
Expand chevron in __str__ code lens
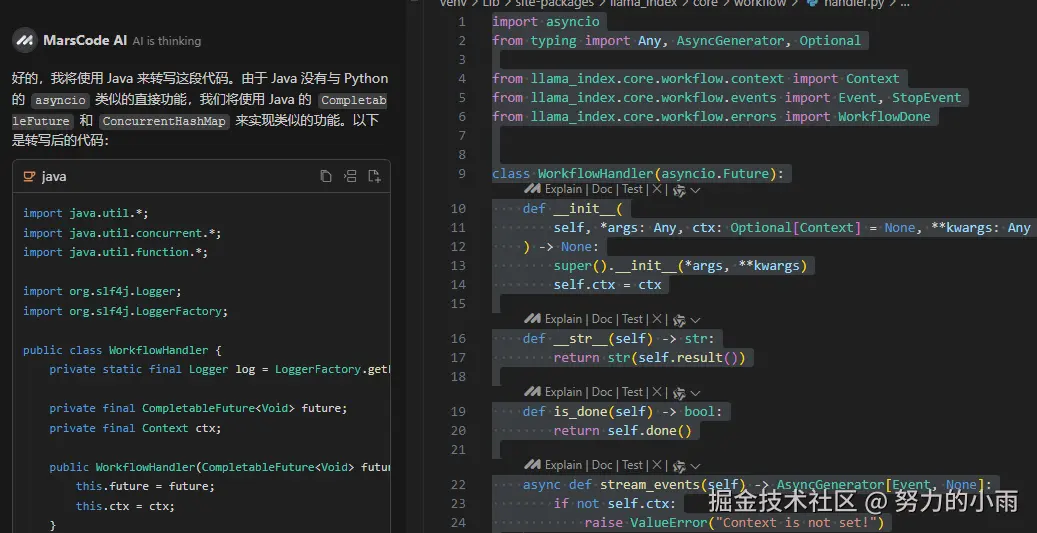695,320
